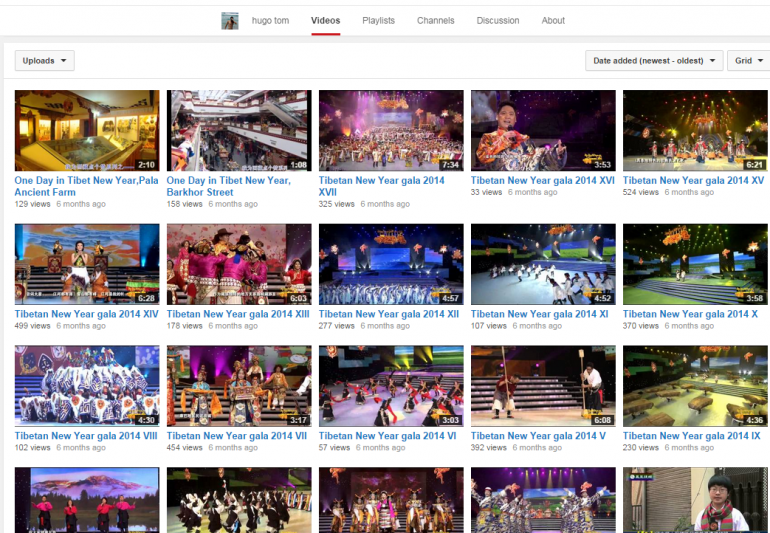
Task: Open gala 2014 IX video thumbnail
Action: [x=695, y=386]
